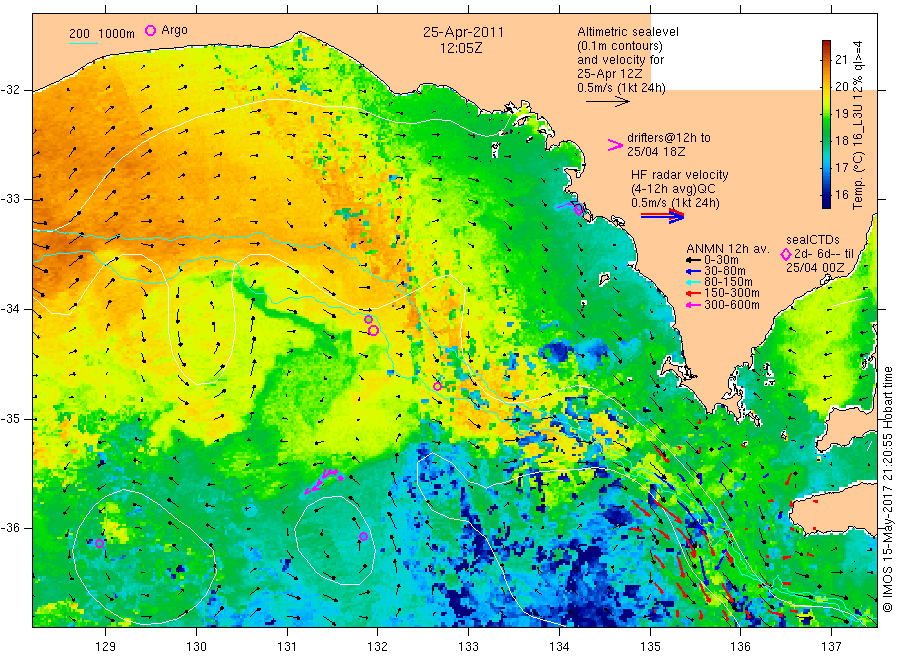The height and width of the screenshot is (660, 900).
Task: Click the 'ANMN 12h av.' heading
Action: [x=727, y=249]
